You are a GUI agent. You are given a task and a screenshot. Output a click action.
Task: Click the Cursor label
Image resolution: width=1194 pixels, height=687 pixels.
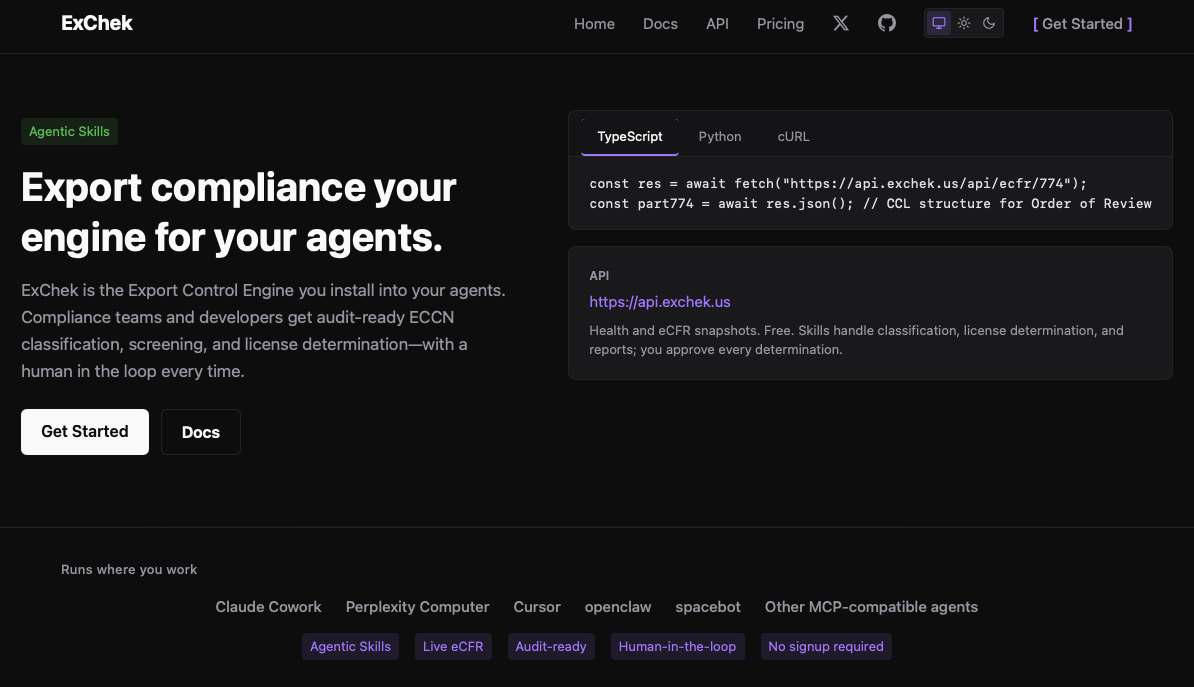(537, 607)
